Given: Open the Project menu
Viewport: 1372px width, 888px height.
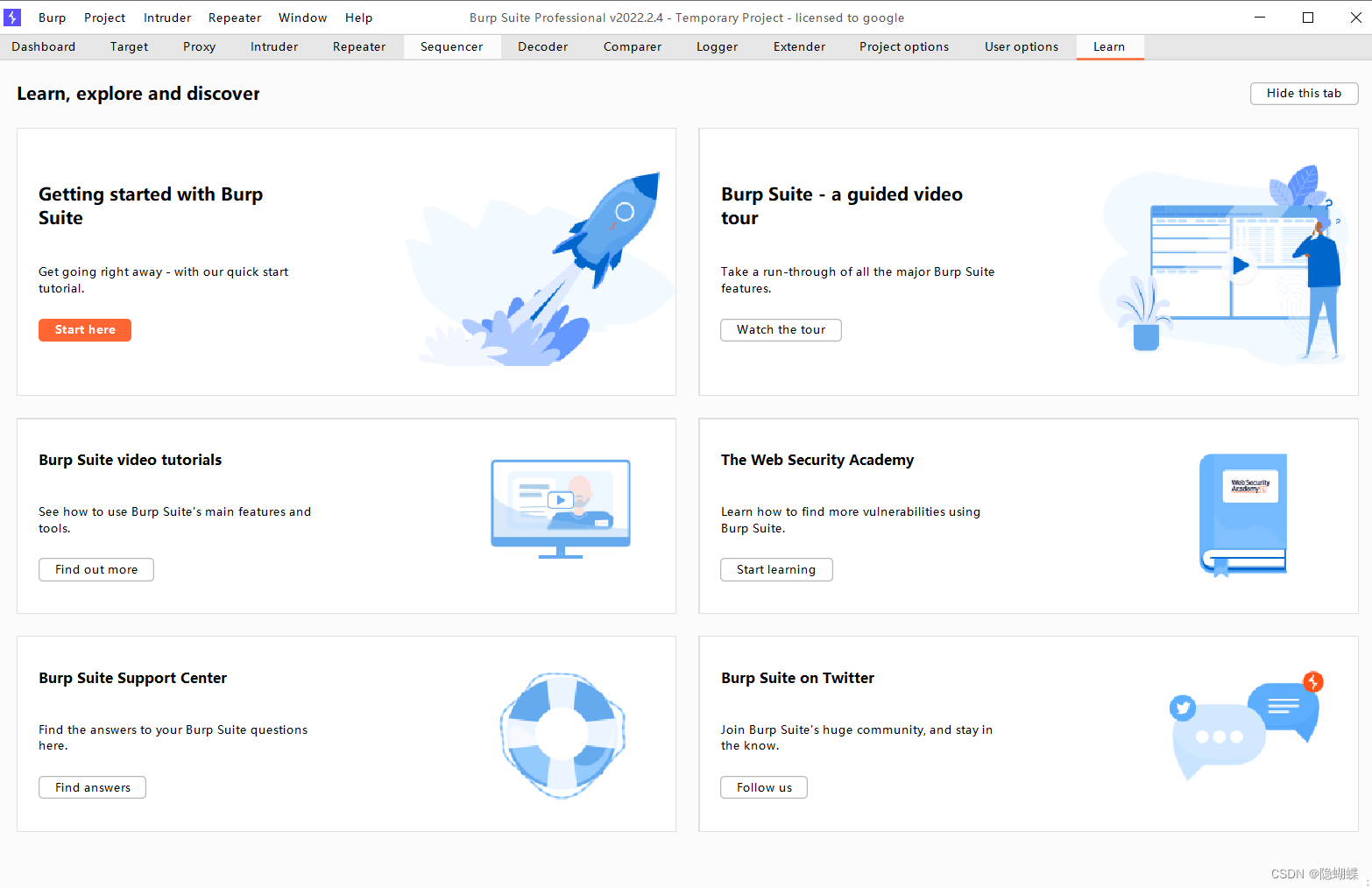Looking at the screenshot, I should (x=105, y=18).
